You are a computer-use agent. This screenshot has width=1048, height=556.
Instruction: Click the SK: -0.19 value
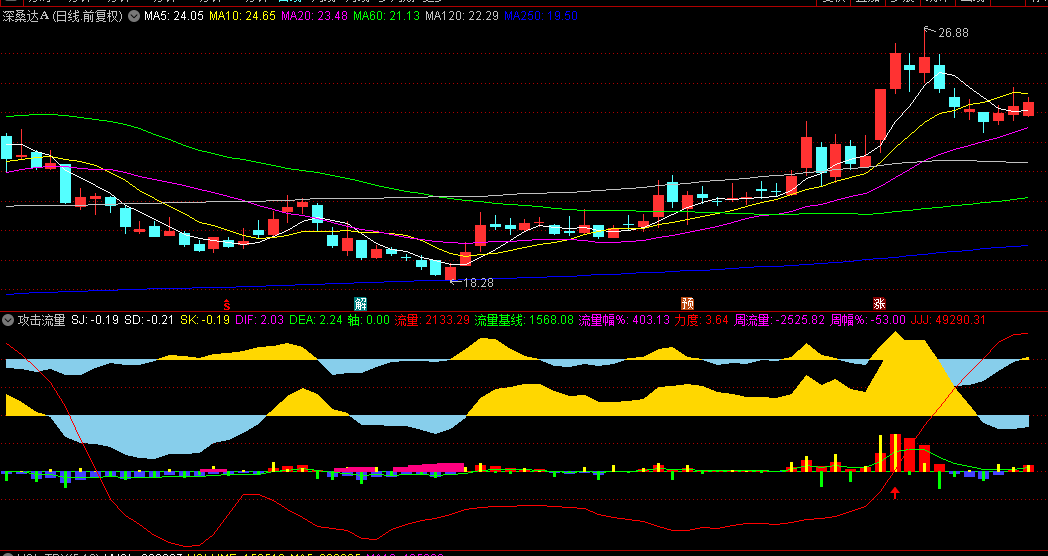point(205,320)
